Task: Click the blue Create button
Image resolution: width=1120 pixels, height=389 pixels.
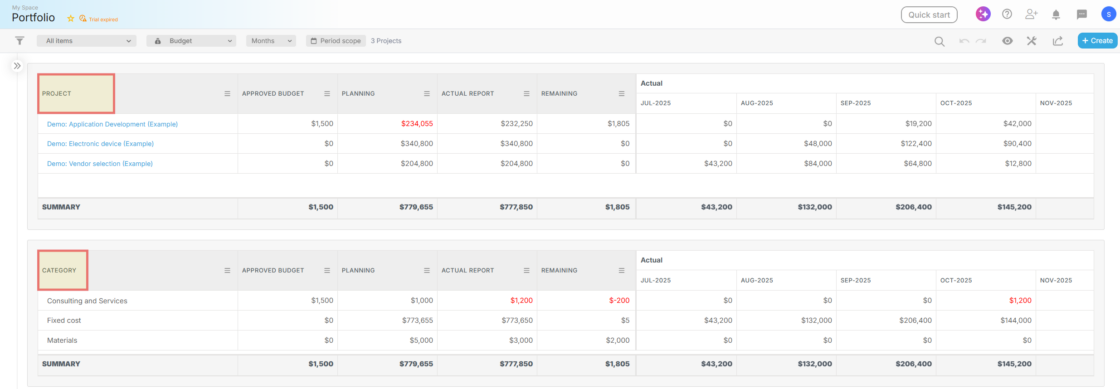Action: (x=1096, y=41)
